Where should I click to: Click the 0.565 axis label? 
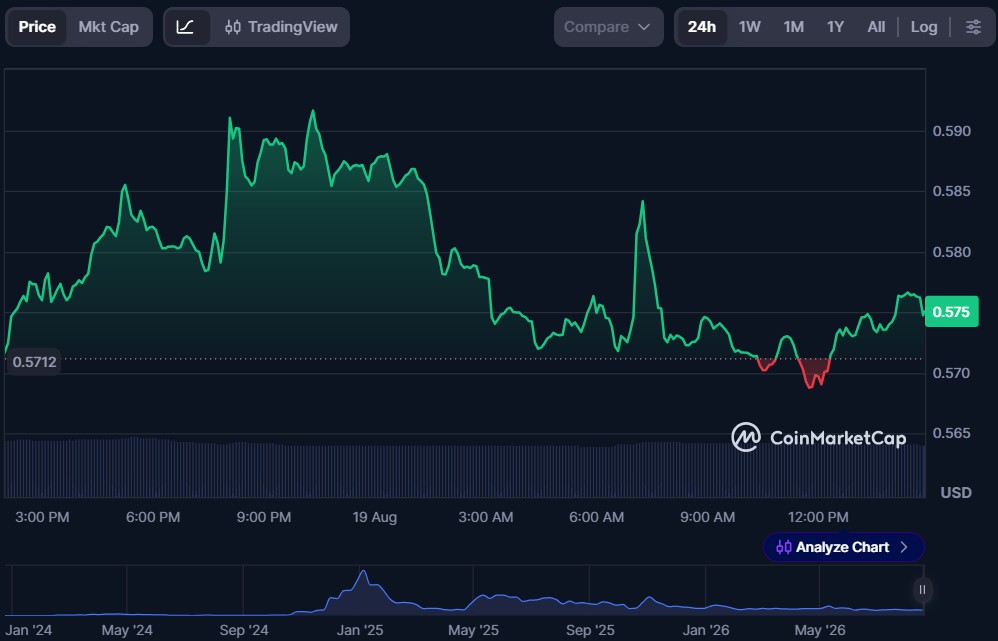point(952,433)
